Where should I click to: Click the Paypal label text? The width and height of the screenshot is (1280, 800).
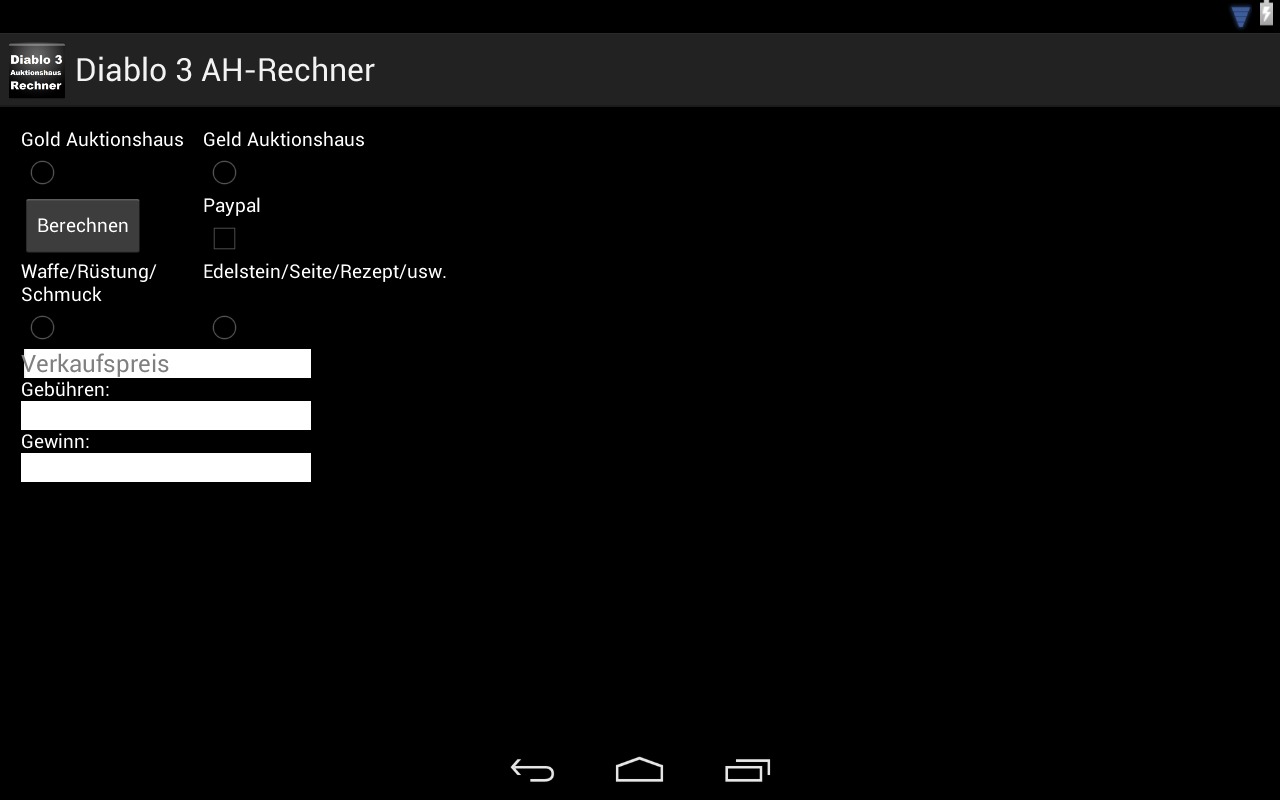tap(232, 205)
